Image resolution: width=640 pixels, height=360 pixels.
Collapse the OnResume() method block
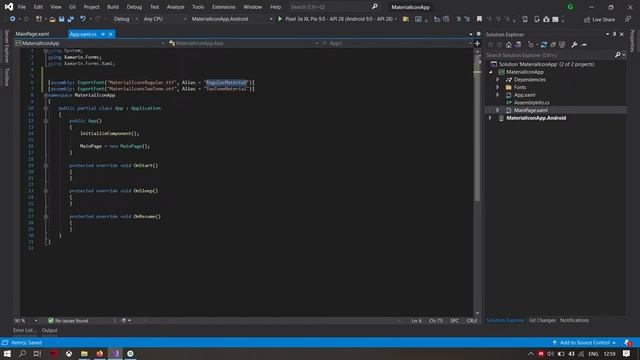point(46,217)
